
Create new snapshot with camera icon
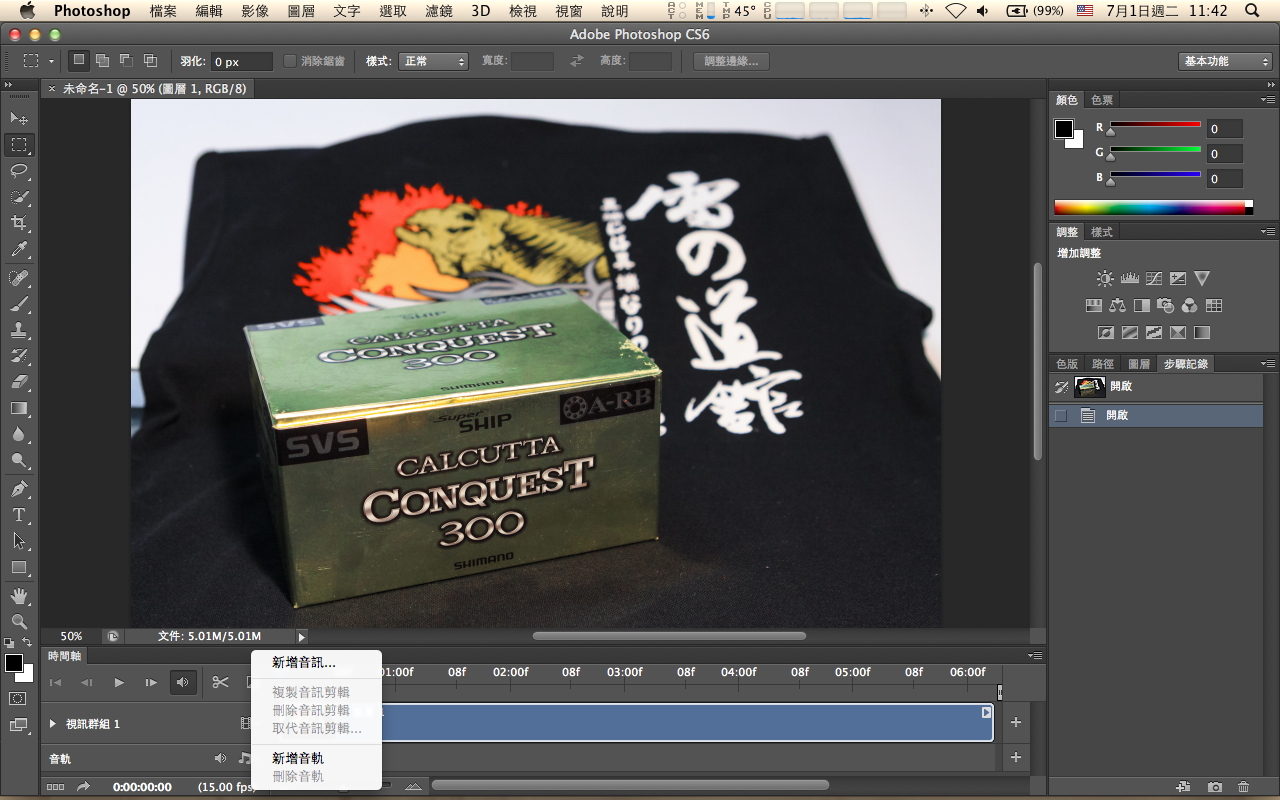(x=1214, y=787)
